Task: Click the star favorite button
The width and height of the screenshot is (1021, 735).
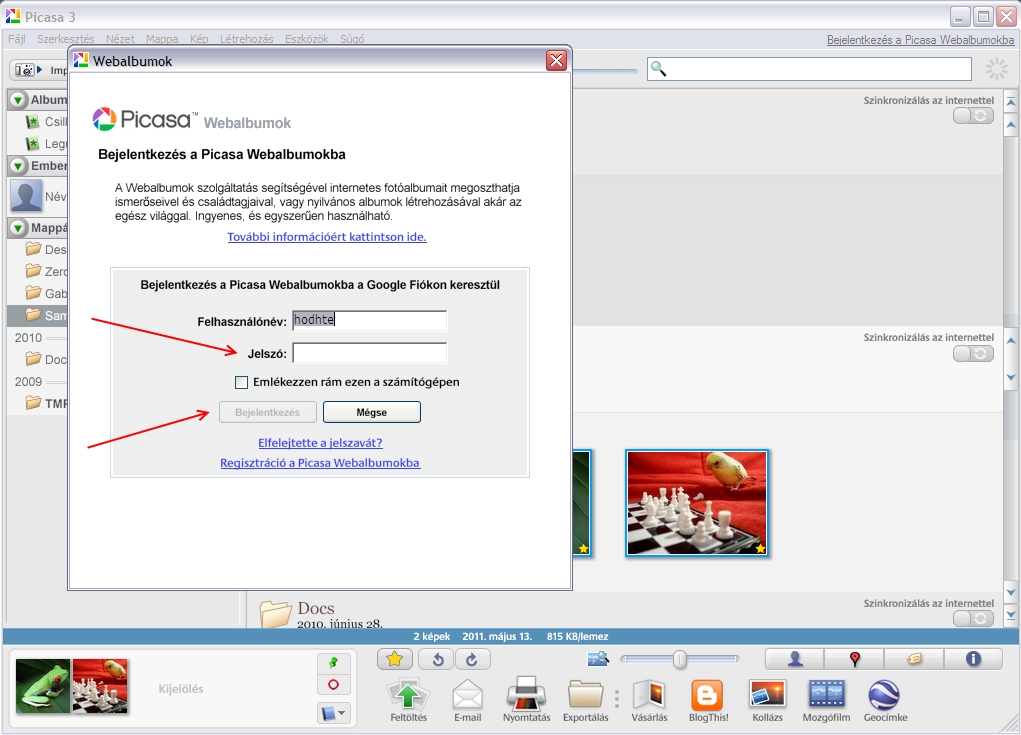Action: 395,659
